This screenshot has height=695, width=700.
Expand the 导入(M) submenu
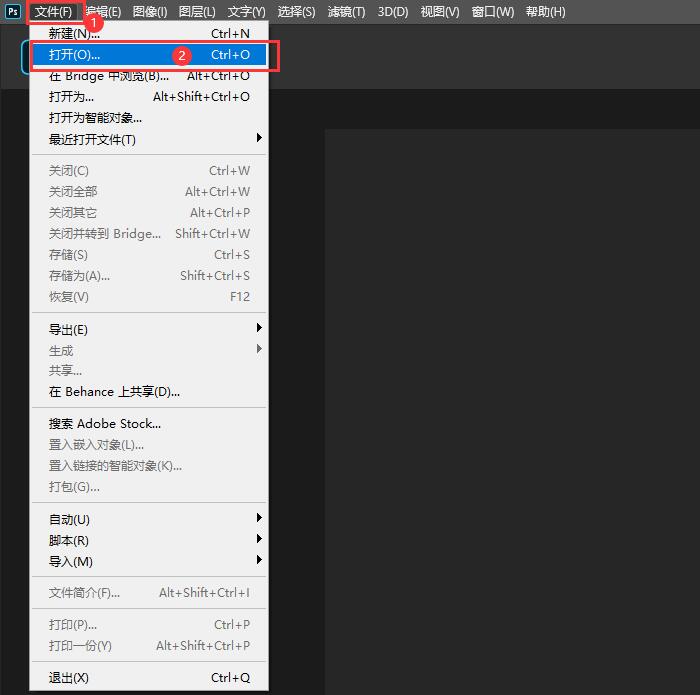[149, 562]
